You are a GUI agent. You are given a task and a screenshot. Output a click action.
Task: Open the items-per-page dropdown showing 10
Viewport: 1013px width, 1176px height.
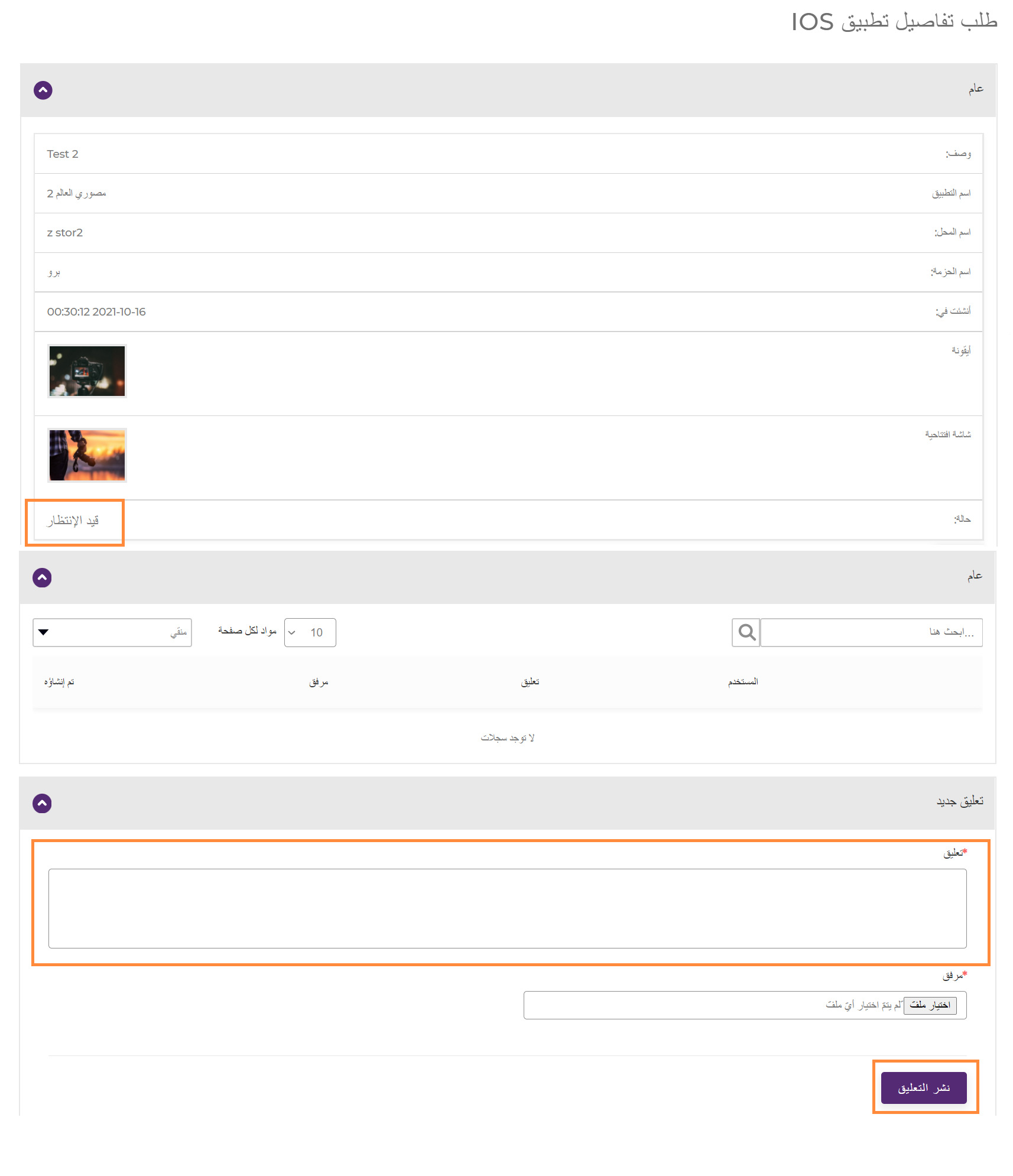[x=310, y=632]
